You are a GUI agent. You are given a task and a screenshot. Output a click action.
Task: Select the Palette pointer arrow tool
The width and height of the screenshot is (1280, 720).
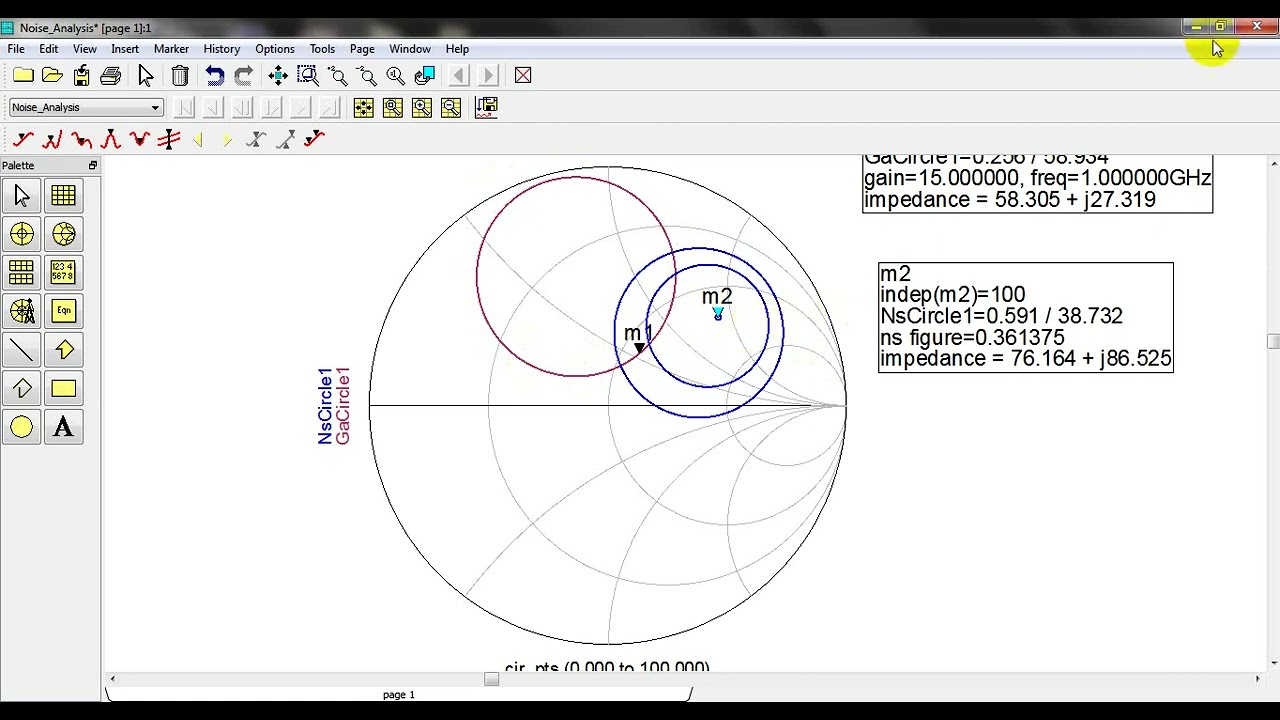click(22, 195)
